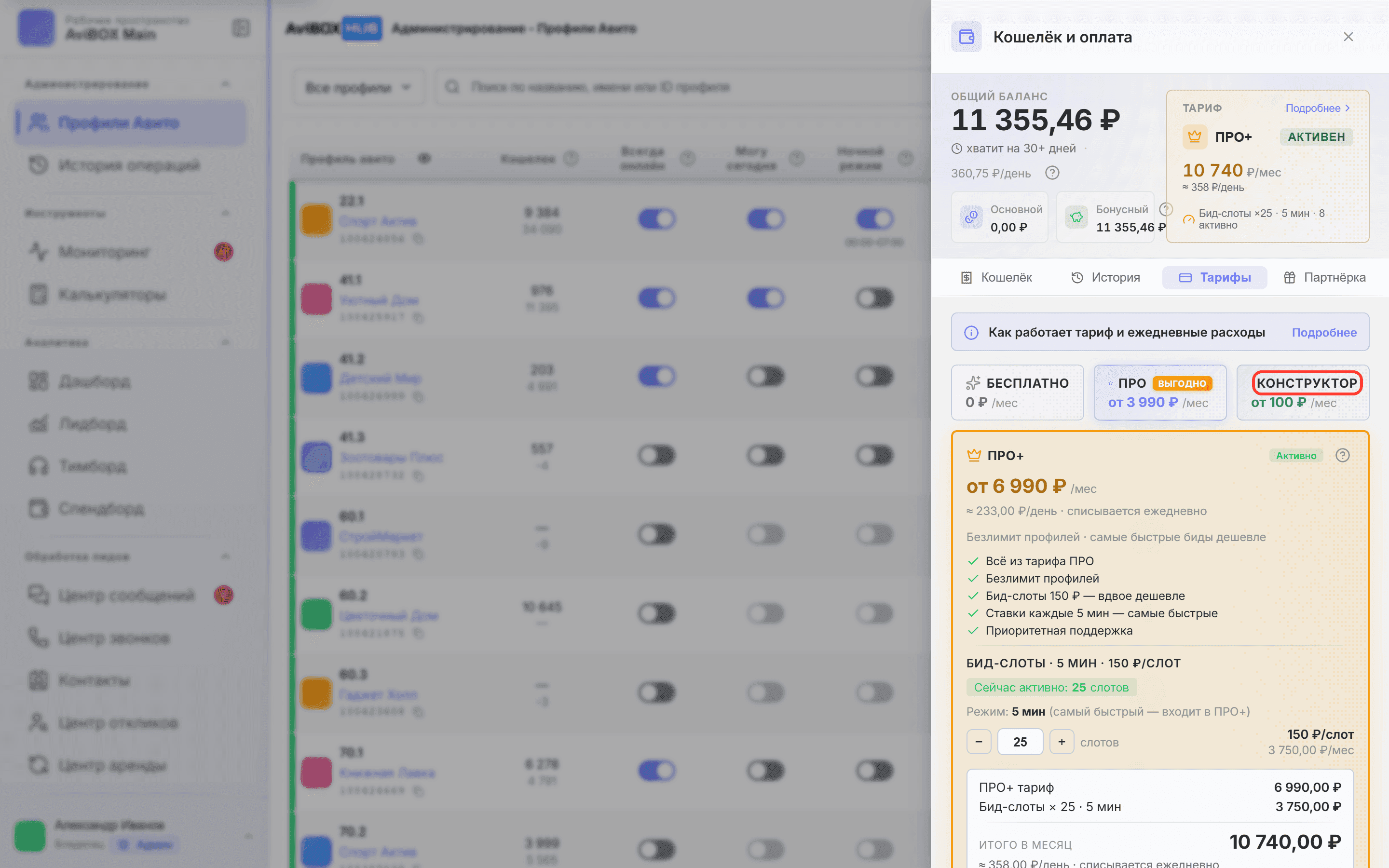Screen dimensions: 1389x868
Task: Click the help icon next to 360,75 ₽/день
Action: pos(1052,173)
